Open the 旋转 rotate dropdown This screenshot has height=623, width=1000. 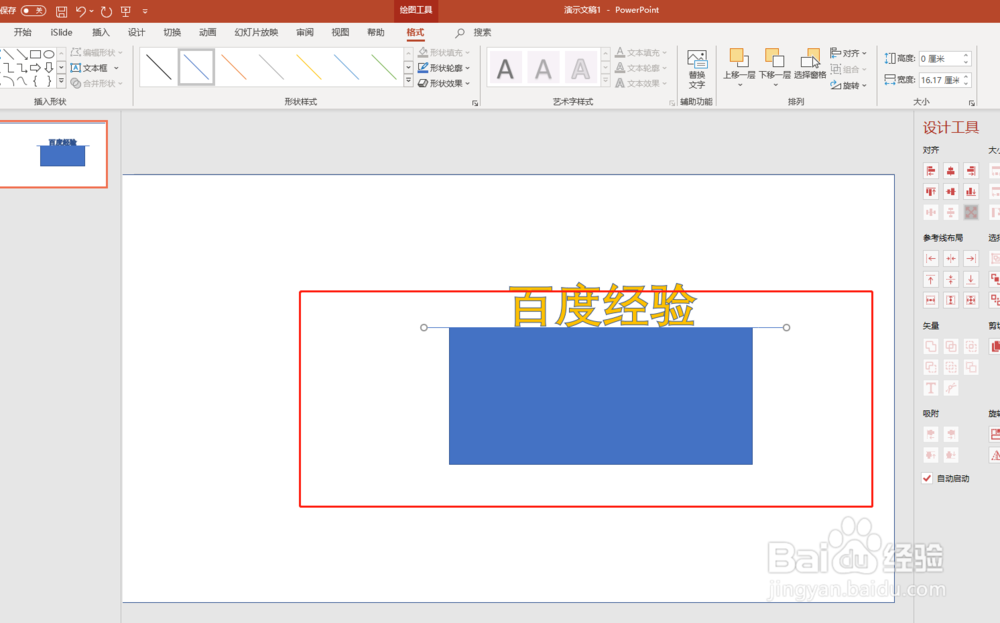coord(849,85)
